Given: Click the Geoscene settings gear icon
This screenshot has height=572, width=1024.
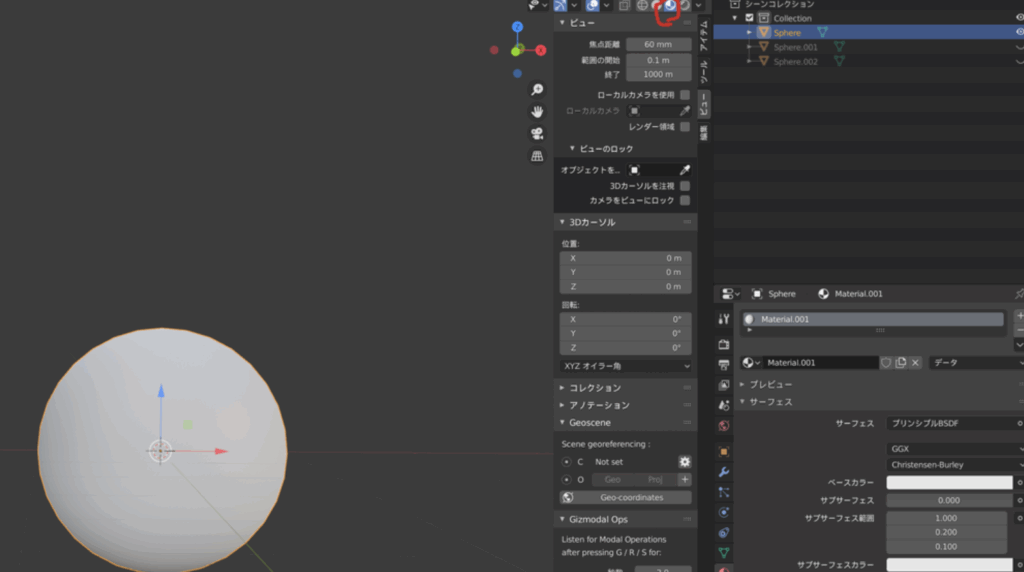Looking at the screenshot, I should click(684, 462).
